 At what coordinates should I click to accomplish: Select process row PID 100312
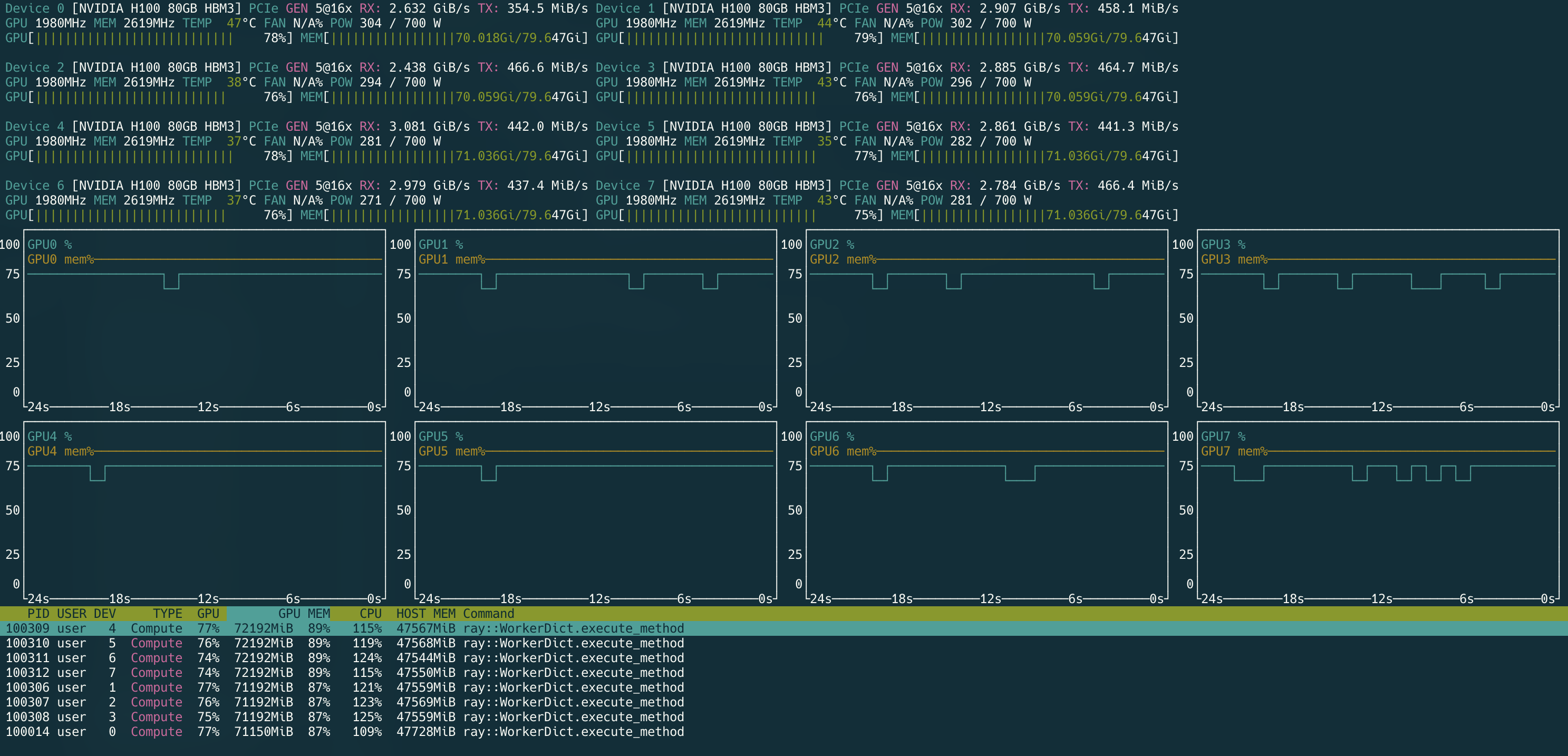[x=784, y=673]
